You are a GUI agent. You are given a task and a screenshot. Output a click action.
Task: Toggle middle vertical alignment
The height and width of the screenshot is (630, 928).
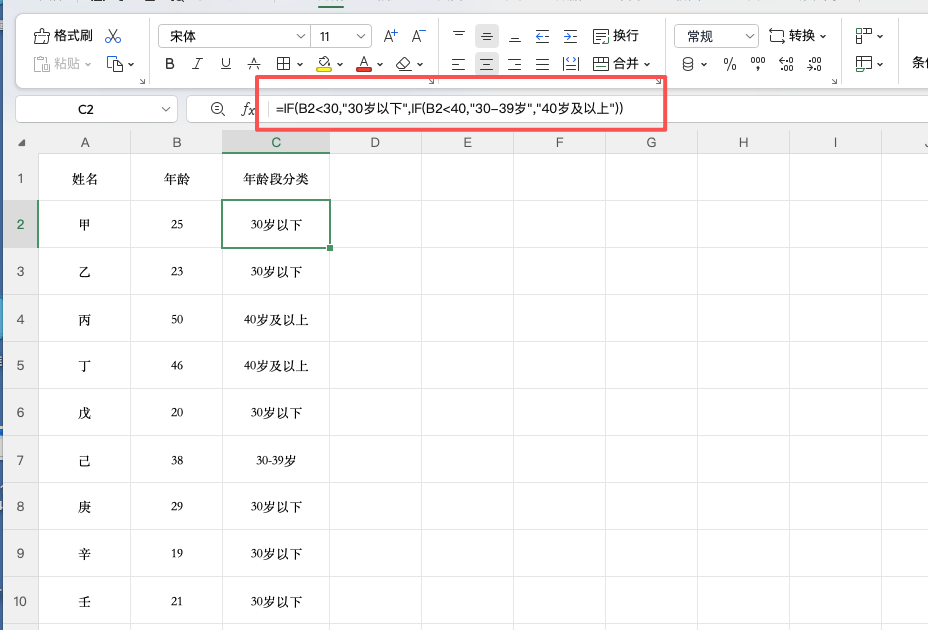[x=486, y=36]
